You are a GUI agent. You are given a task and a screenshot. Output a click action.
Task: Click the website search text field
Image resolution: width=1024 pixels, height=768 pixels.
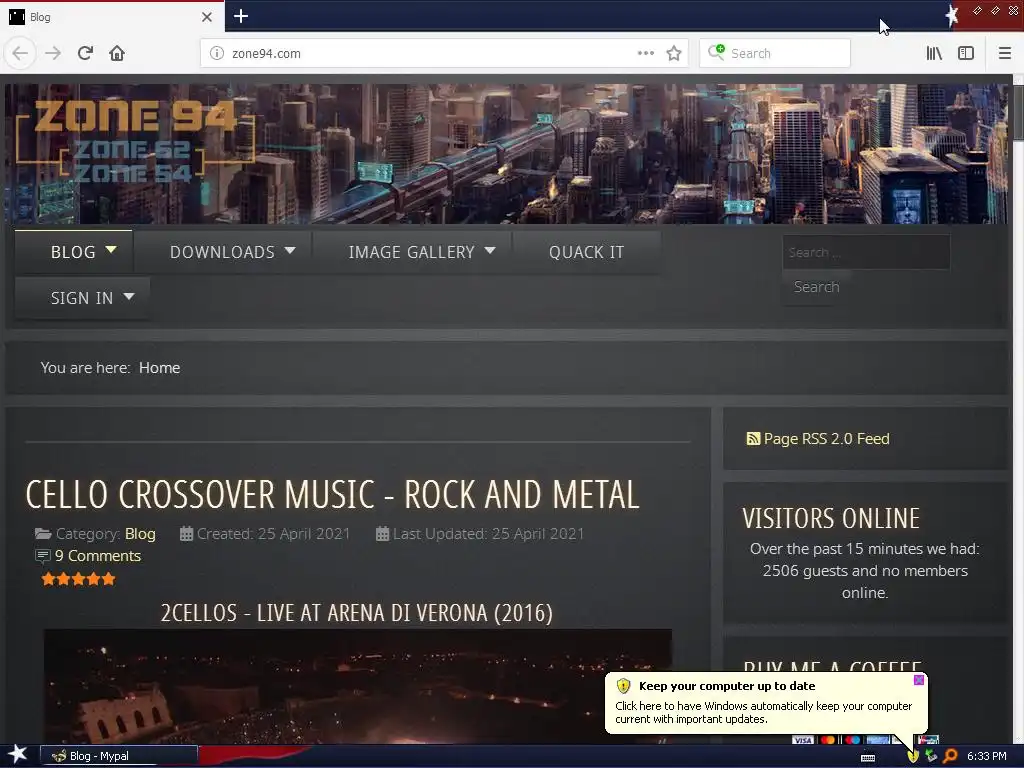[866, 252]
